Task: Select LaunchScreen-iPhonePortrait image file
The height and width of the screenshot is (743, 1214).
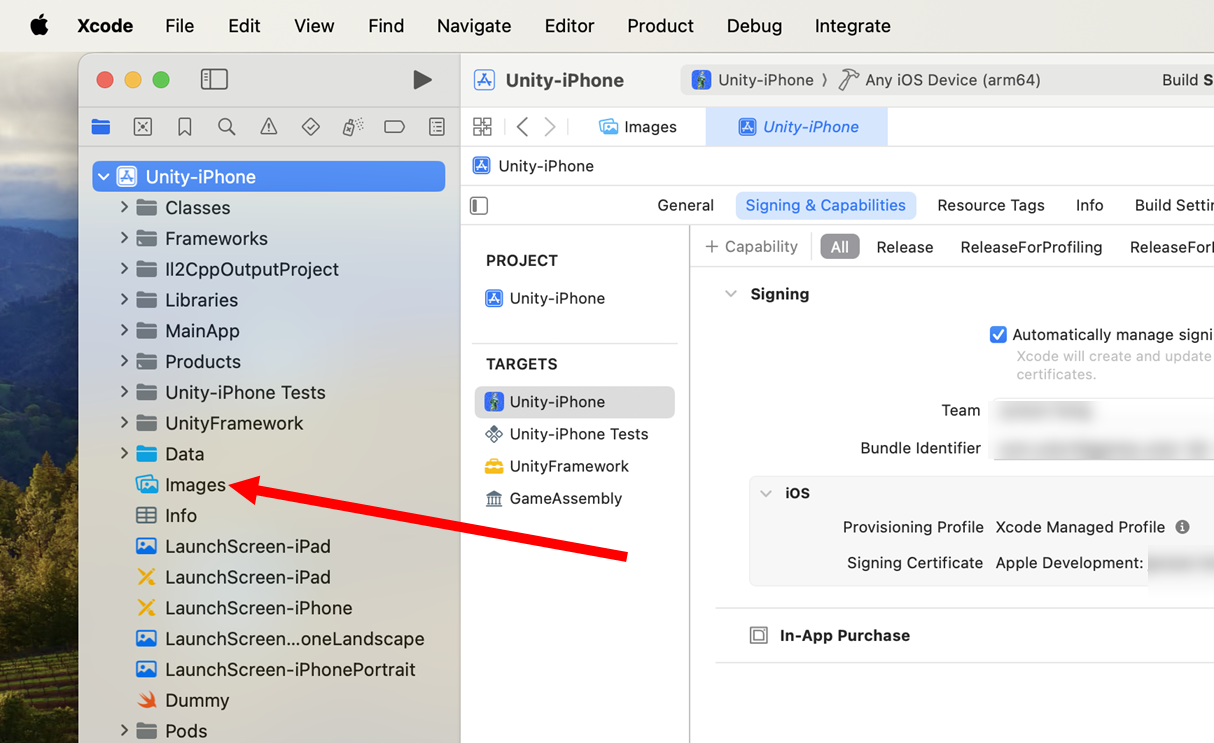Action: (x=276, y=669)
